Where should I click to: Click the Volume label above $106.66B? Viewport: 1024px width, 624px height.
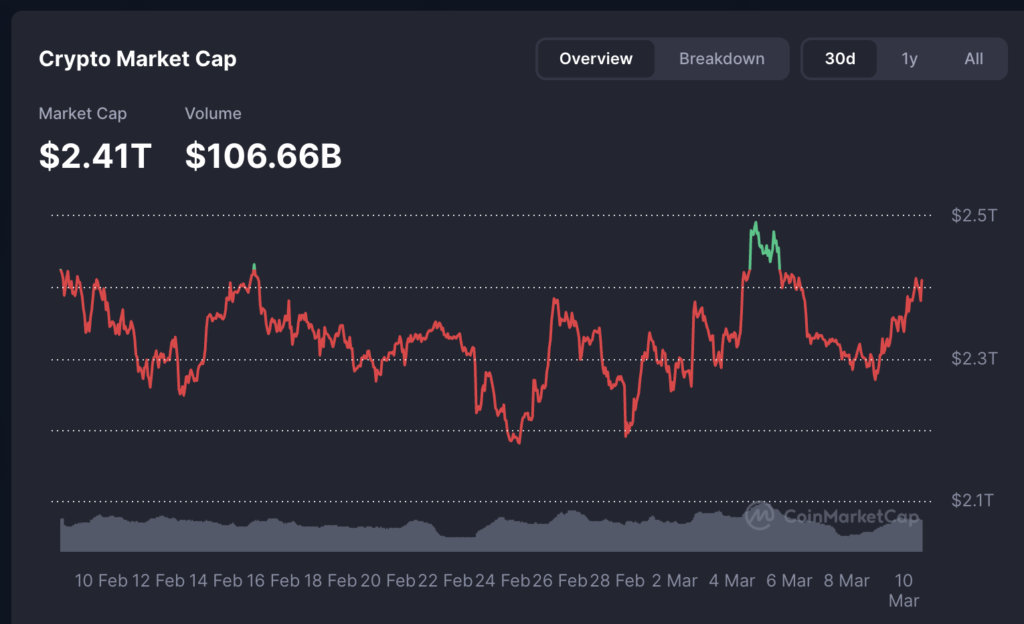pyautogui.click(x=213, y=114)
